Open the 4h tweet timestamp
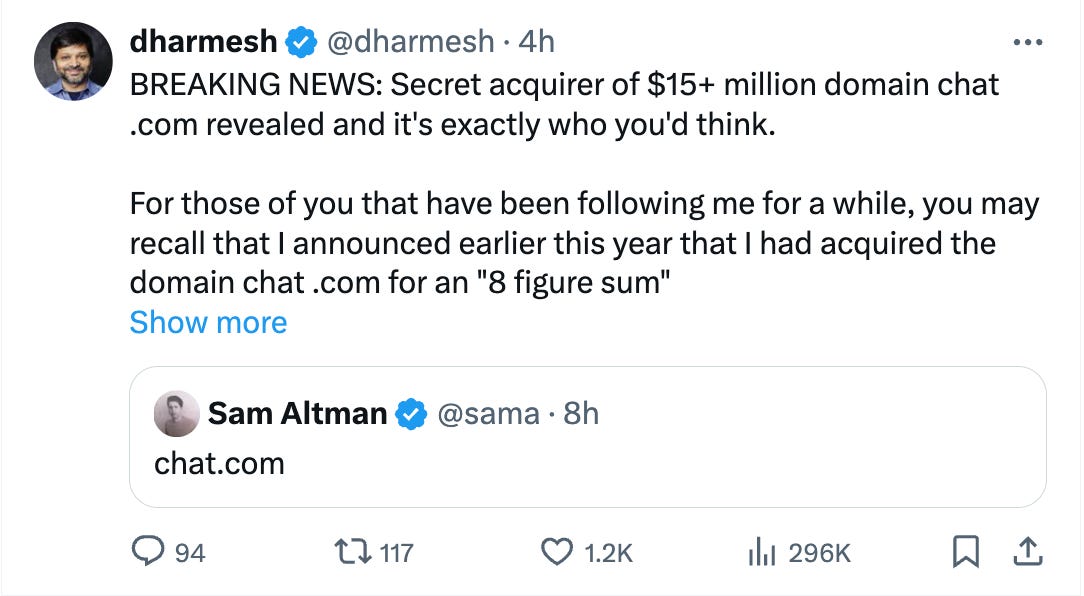Viewport: 1084px width, 596px height. coord(534,41)
